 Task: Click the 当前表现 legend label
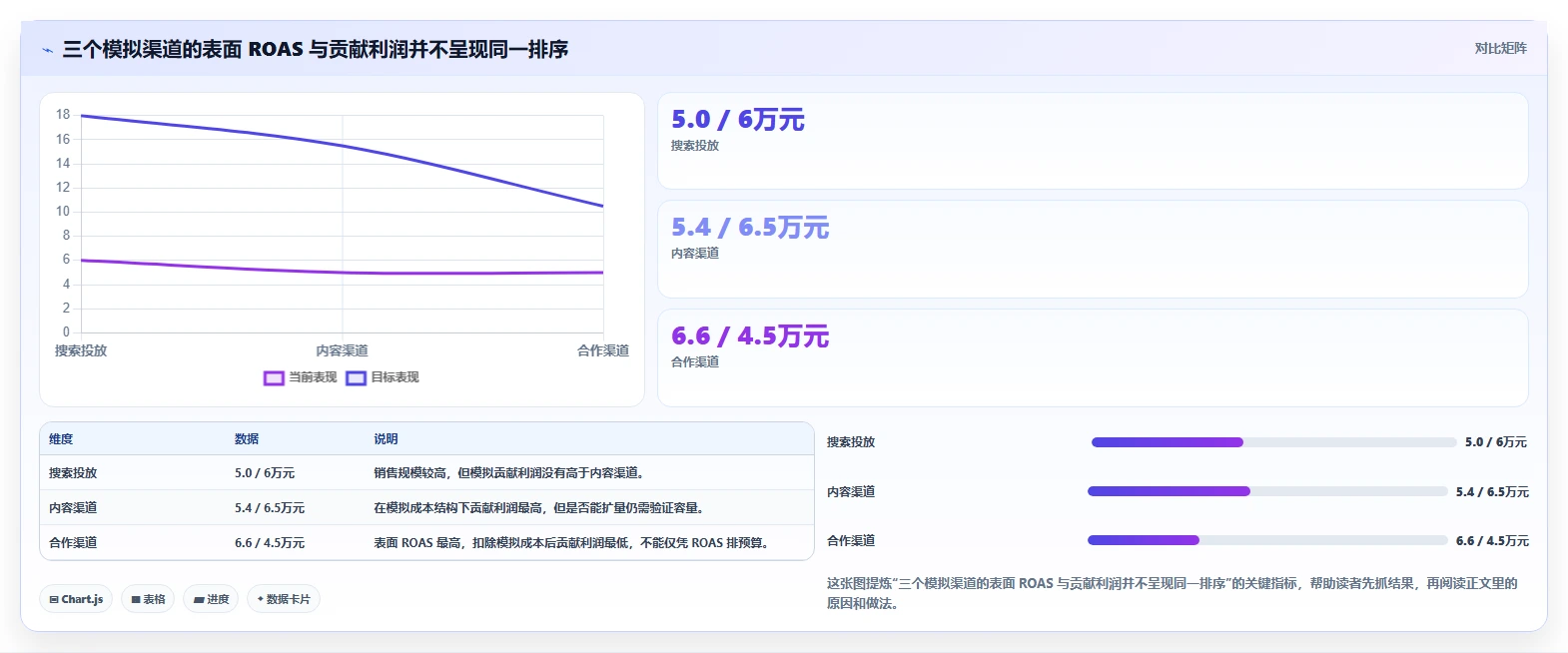[x=313, y=377]
